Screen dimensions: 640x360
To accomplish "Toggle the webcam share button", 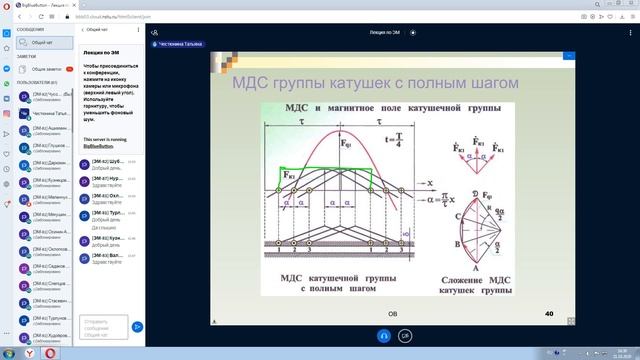I will pyautogui.click(x=405, y=336).
